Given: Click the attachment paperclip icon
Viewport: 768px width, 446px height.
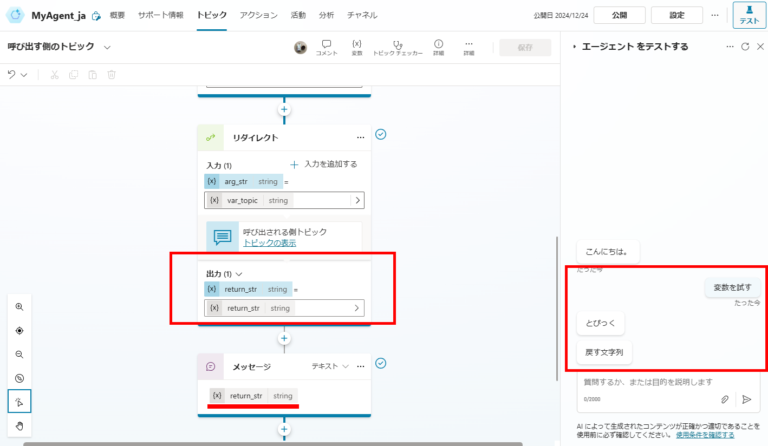Looking at the screenshot, I should [725, 399].
